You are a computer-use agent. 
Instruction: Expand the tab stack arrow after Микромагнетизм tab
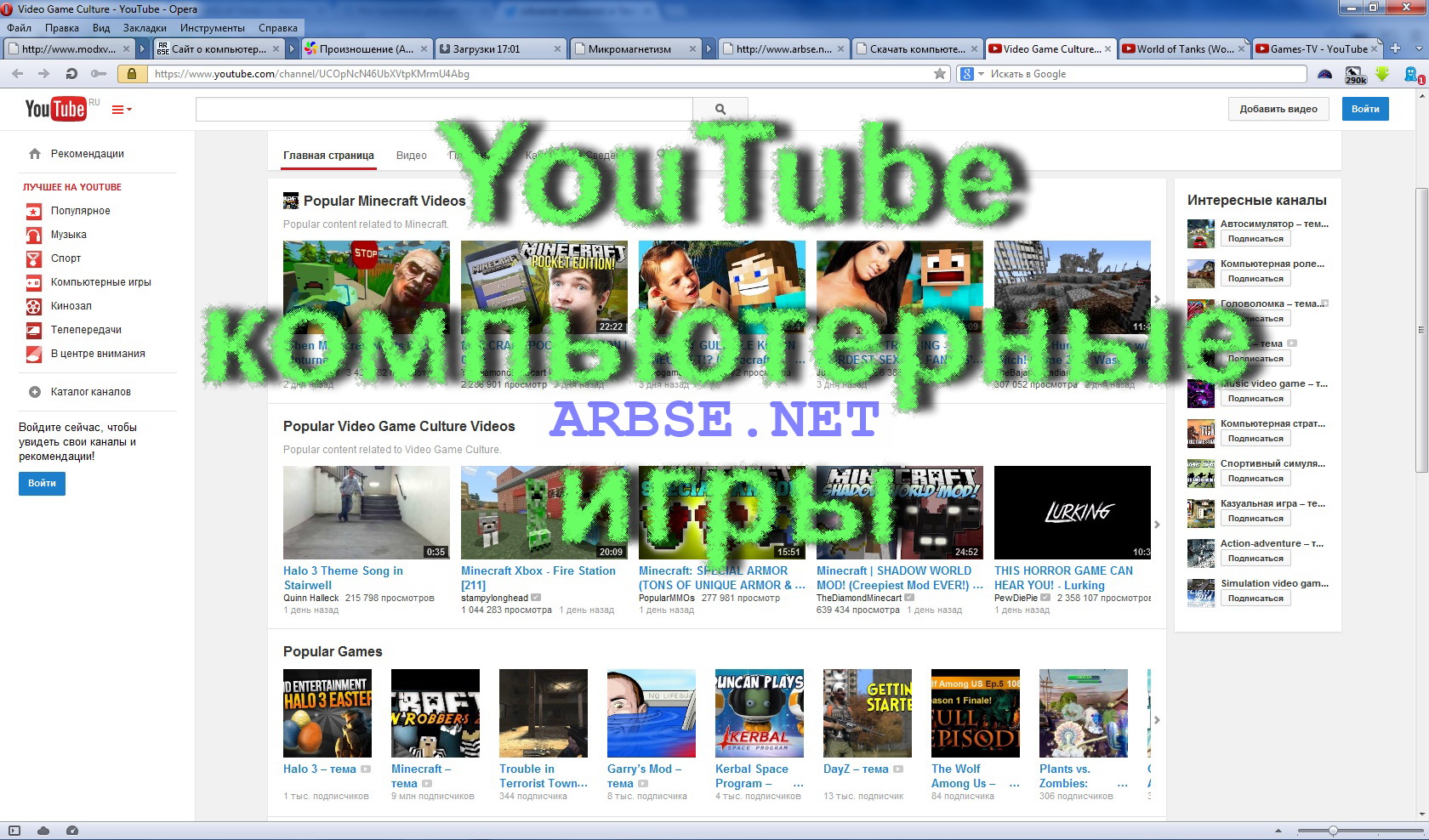[x=709, y=49]
